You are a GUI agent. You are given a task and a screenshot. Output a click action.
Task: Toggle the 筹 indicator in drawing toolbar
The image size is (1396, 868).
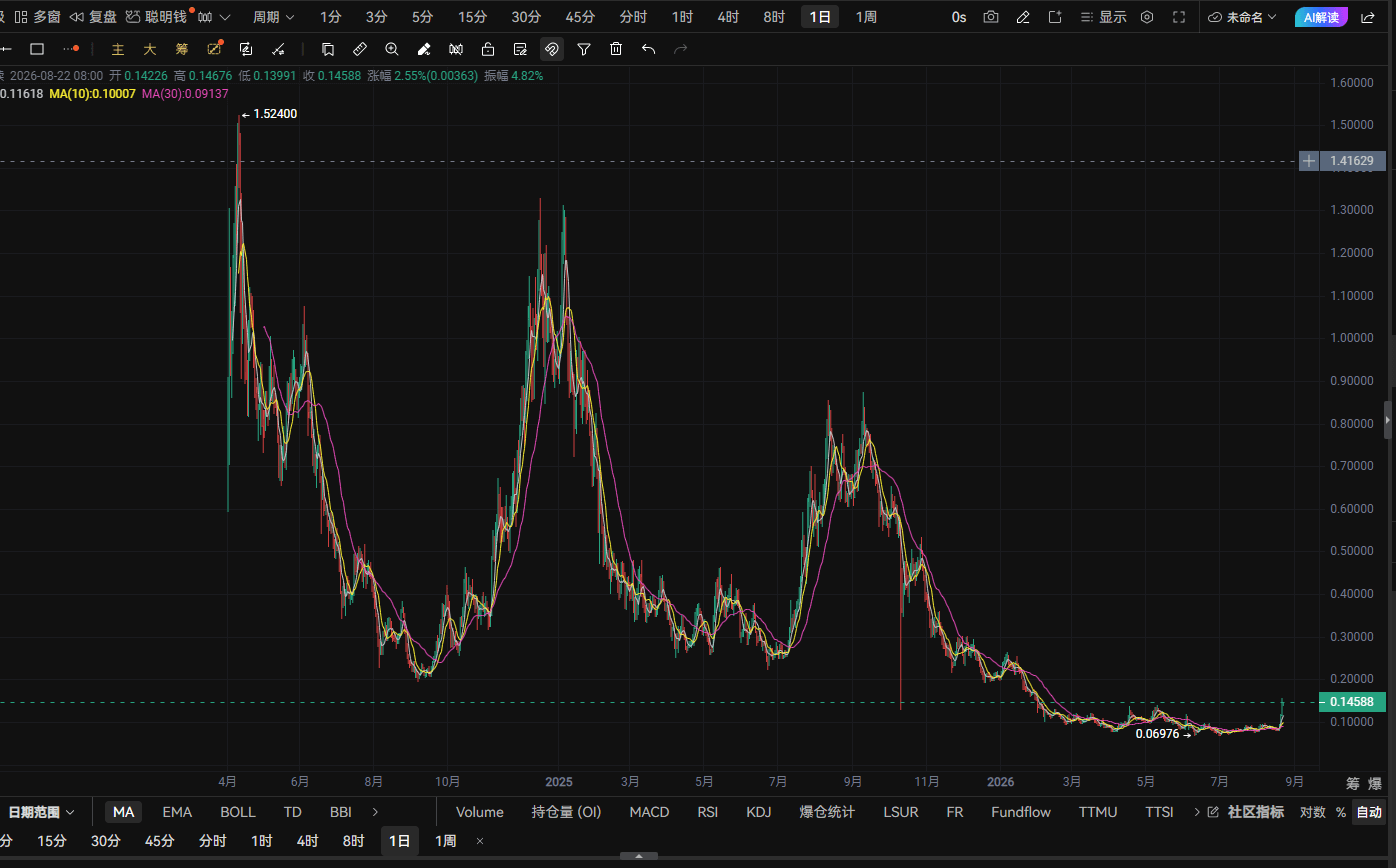(x=182, y=49)
